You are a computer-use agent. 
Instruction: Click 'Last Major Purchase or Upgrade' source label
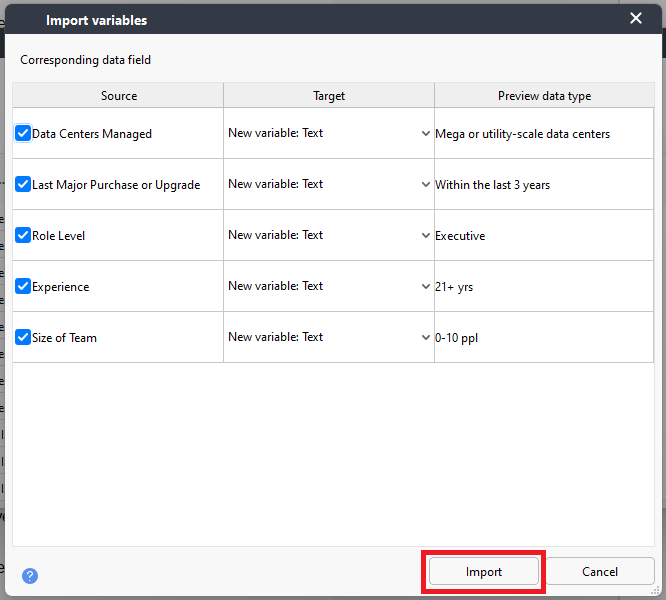click(x=116, y=185)
